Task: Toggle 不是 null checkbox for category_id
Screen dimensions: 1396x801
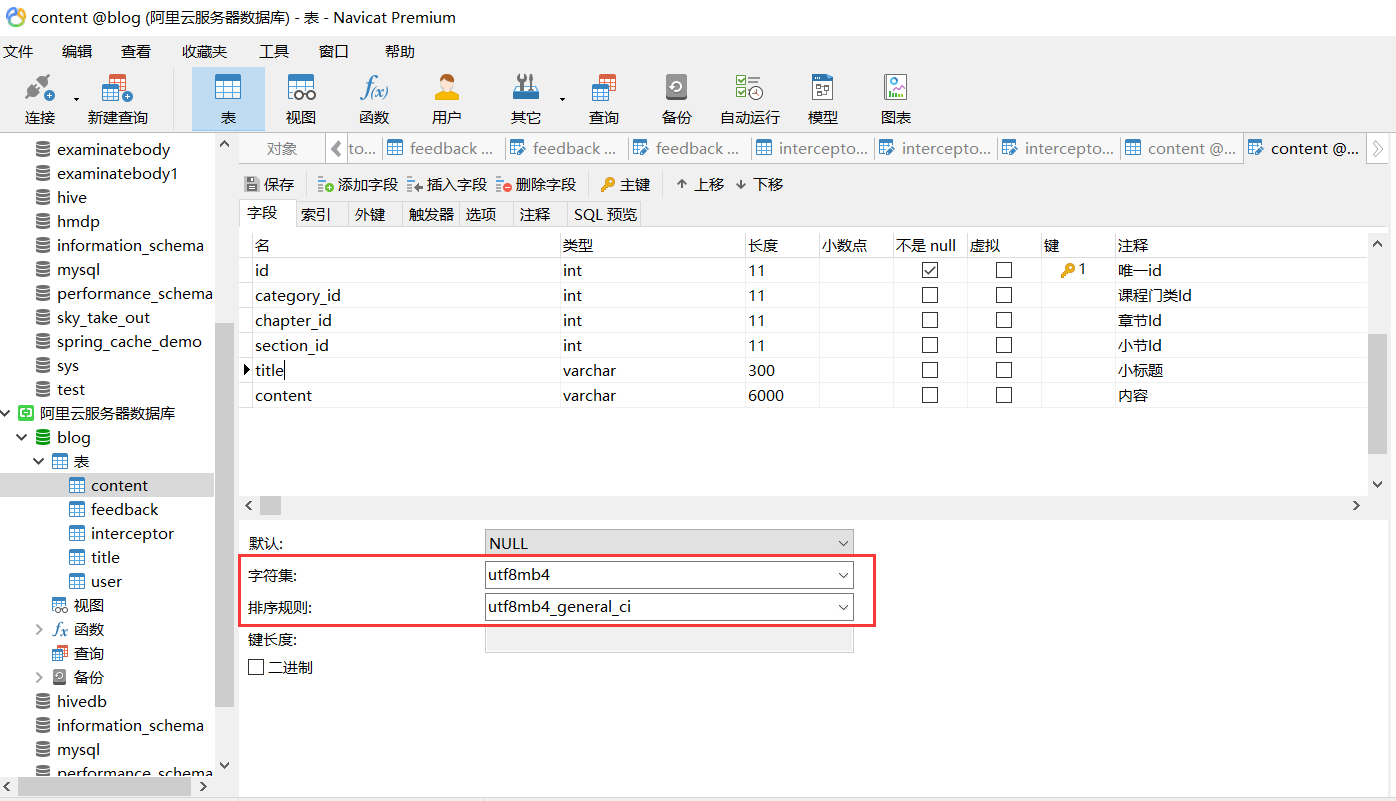Action: (930, 295)
